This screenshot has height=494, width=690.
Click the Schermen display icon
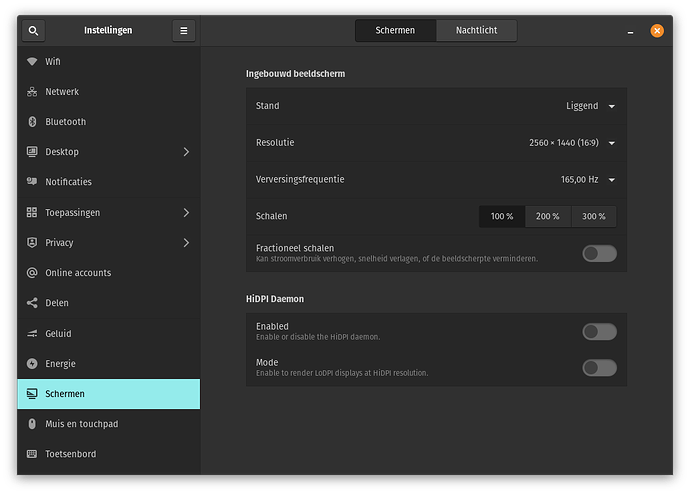(x=32, y=394)
